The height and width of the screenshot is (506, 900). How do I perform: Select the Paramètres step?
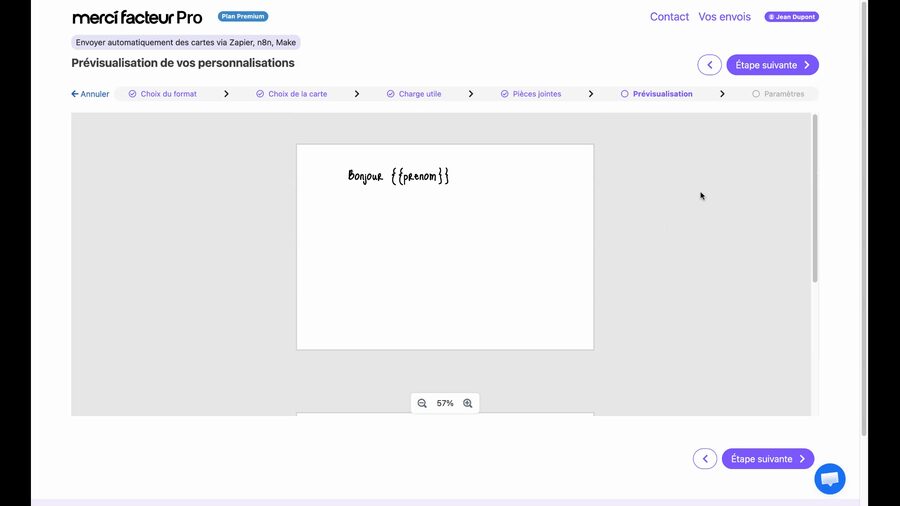[x=778, y=94]
